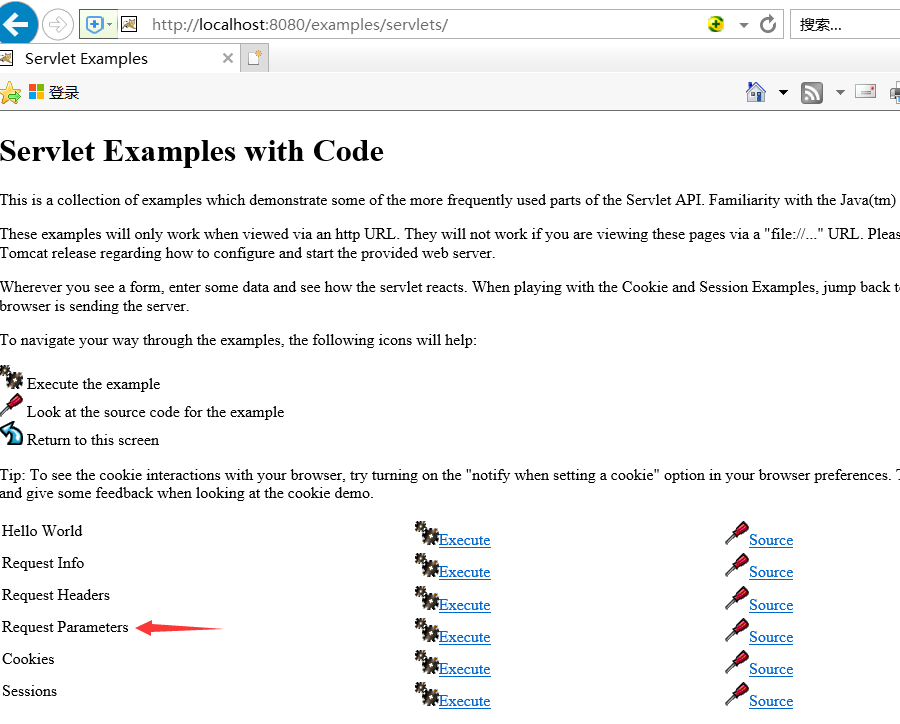The image size is (900, 724).
Task: Click the Home icon in command bar
Action: [756, 92]
